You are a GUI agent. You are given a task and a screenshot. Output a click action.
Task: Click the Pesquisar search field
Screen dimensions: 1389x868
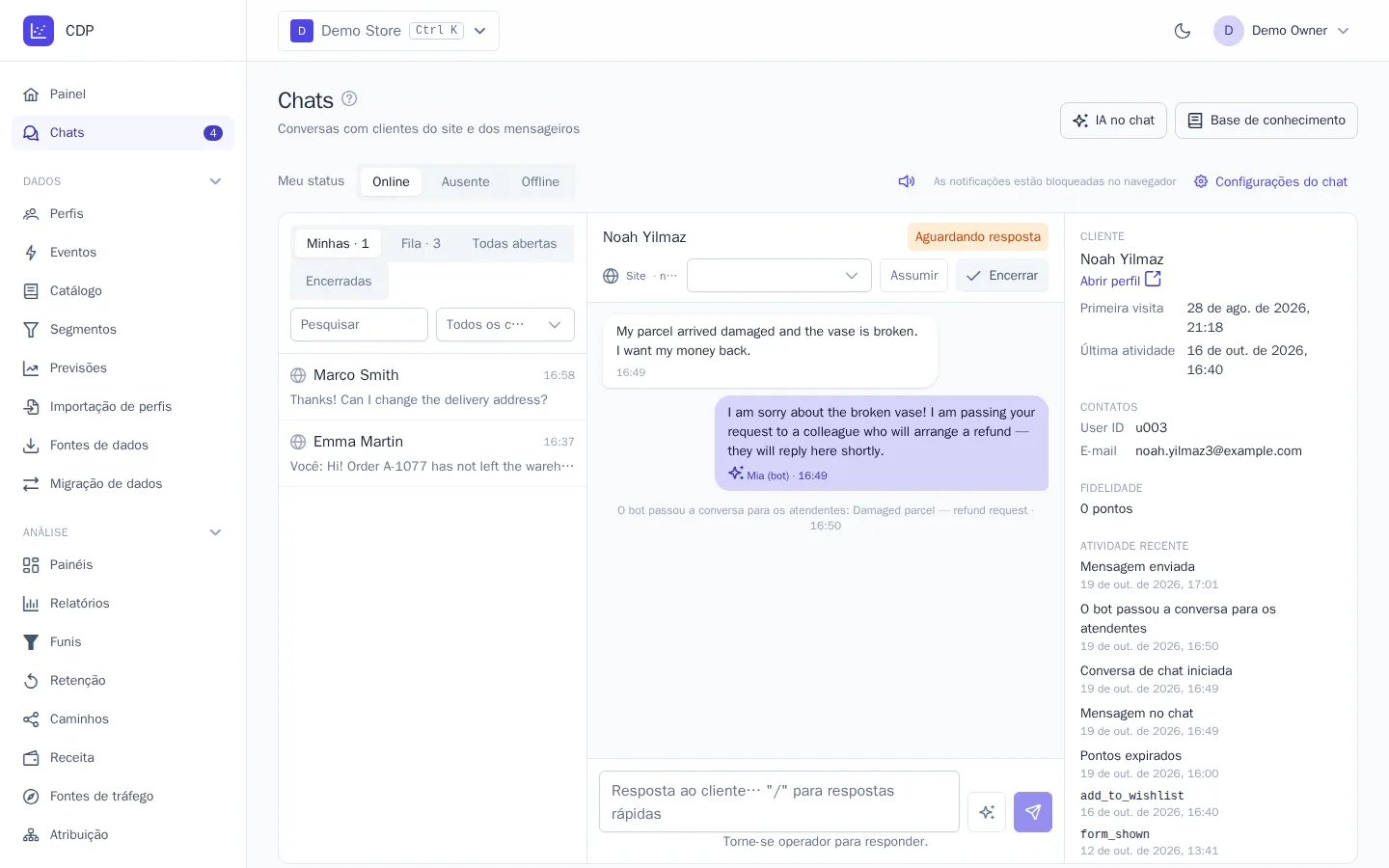[x=359, y=325]
